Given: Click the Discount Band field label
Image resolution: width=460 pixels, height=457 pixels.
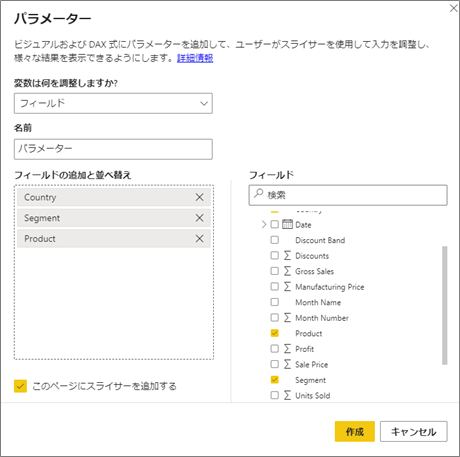Looking at the screenshot, I should [x=320, y=240].
